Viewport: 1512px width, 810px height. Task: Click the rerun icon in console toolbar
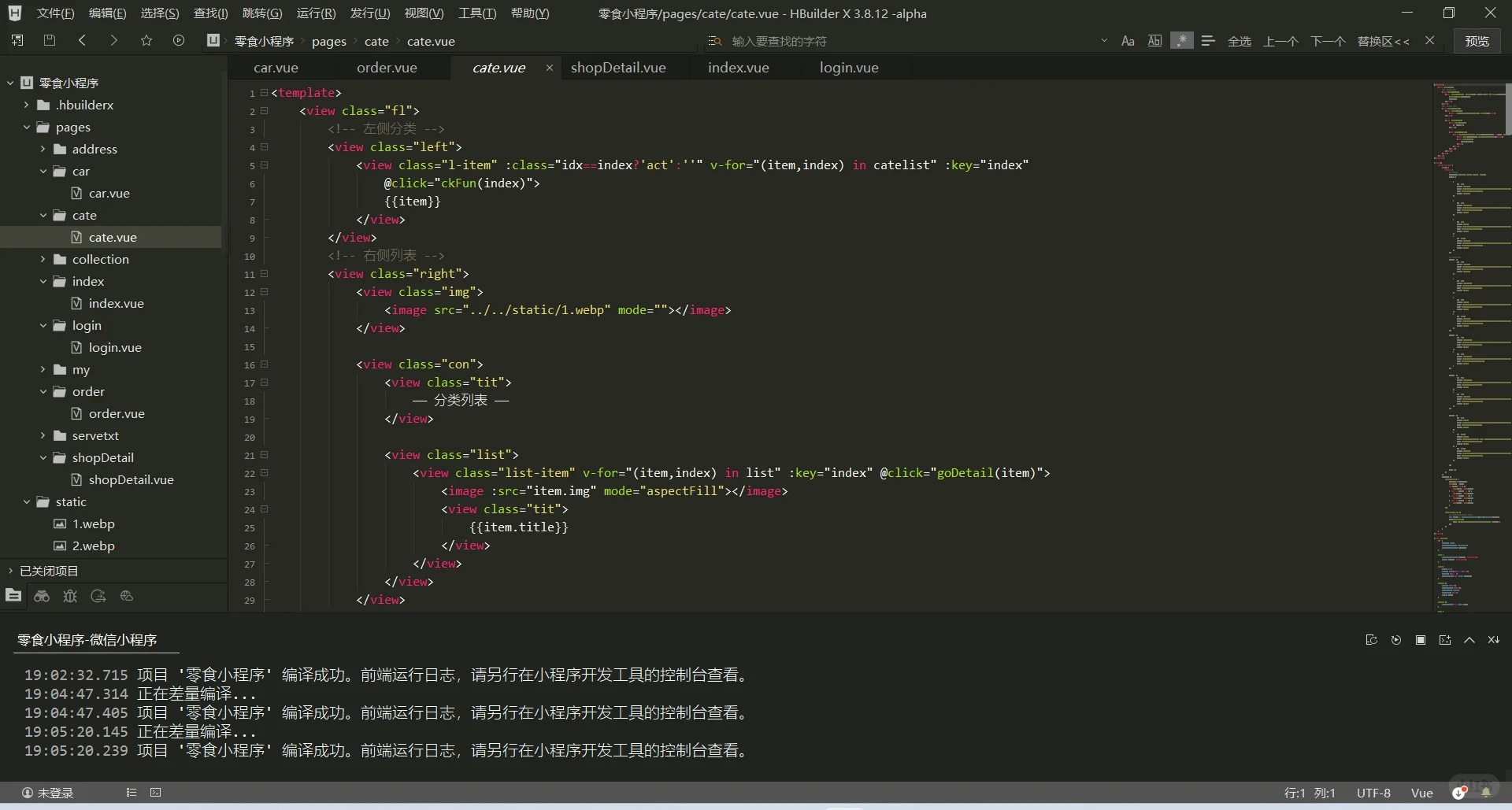(x=1396, y=640)
